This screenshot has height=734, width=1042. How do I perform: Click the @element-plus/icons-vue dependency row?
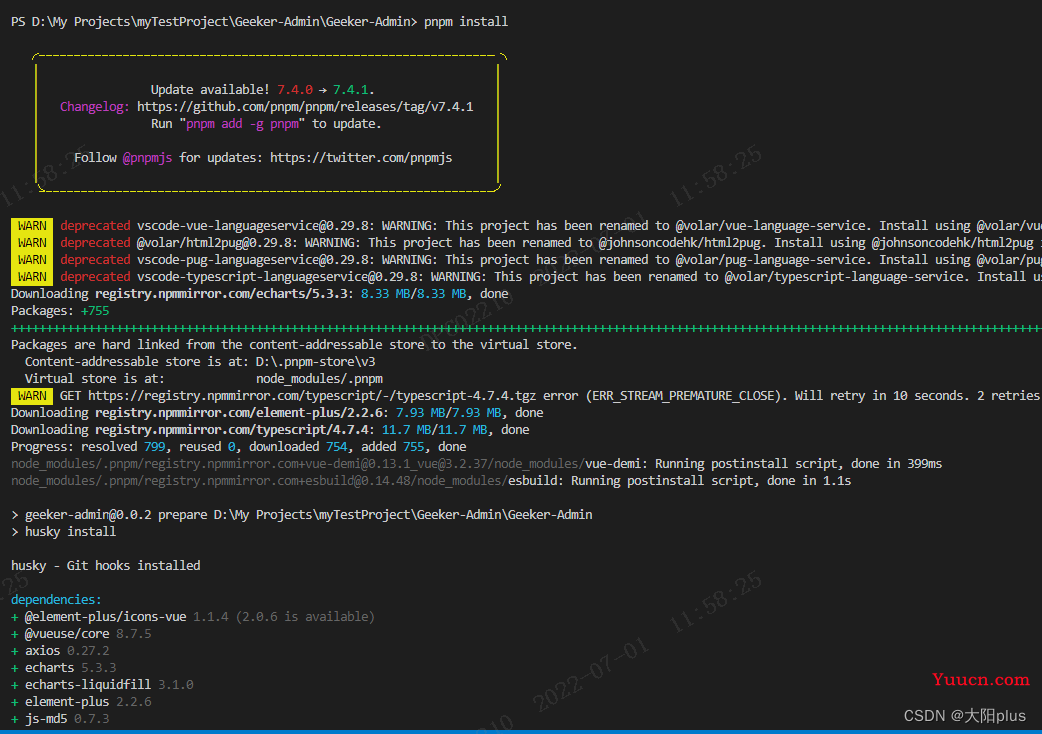tap(193, 617)
